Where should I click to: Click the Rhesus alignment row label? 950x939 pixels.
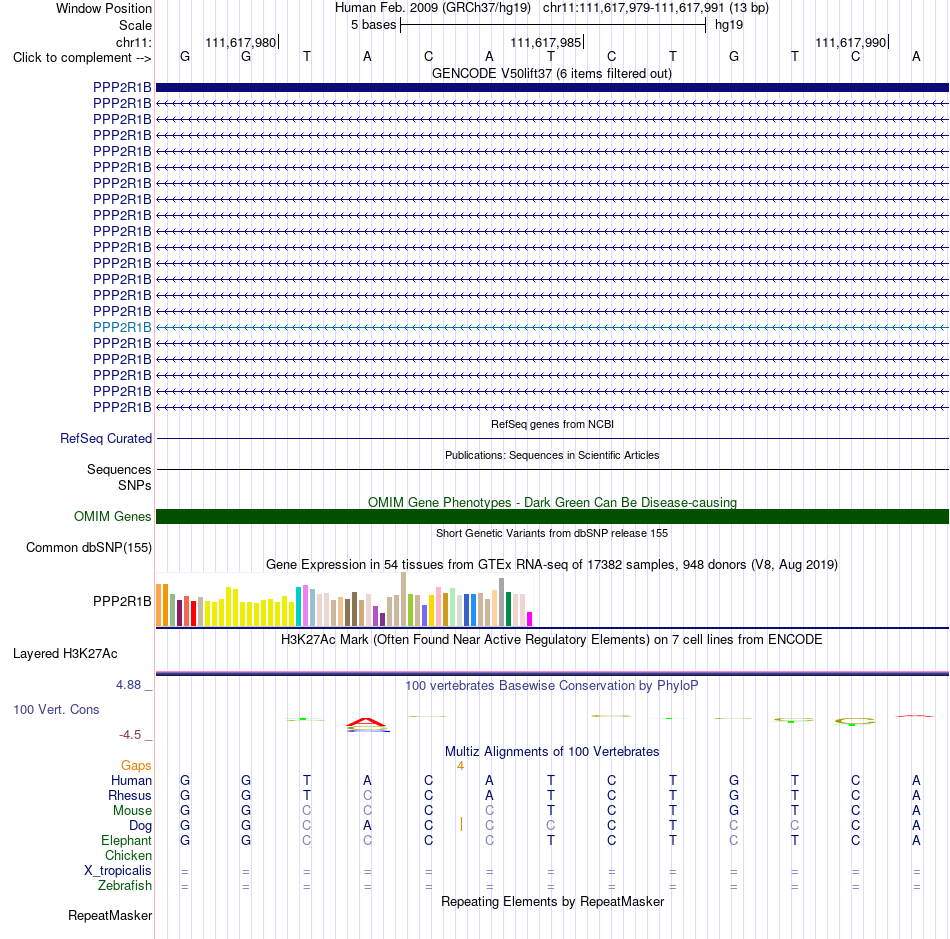click(x=130, y=795)
